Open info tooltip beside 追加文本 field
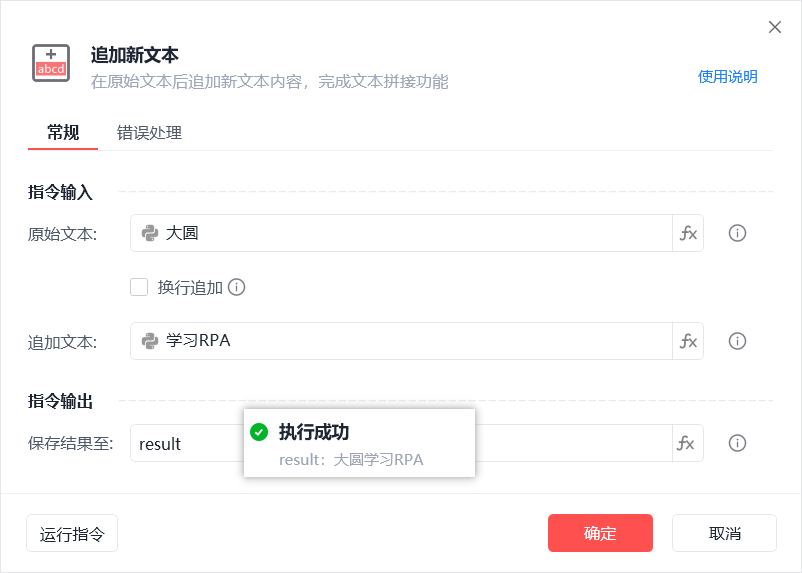The image size is (802, 573). point(737,341)
